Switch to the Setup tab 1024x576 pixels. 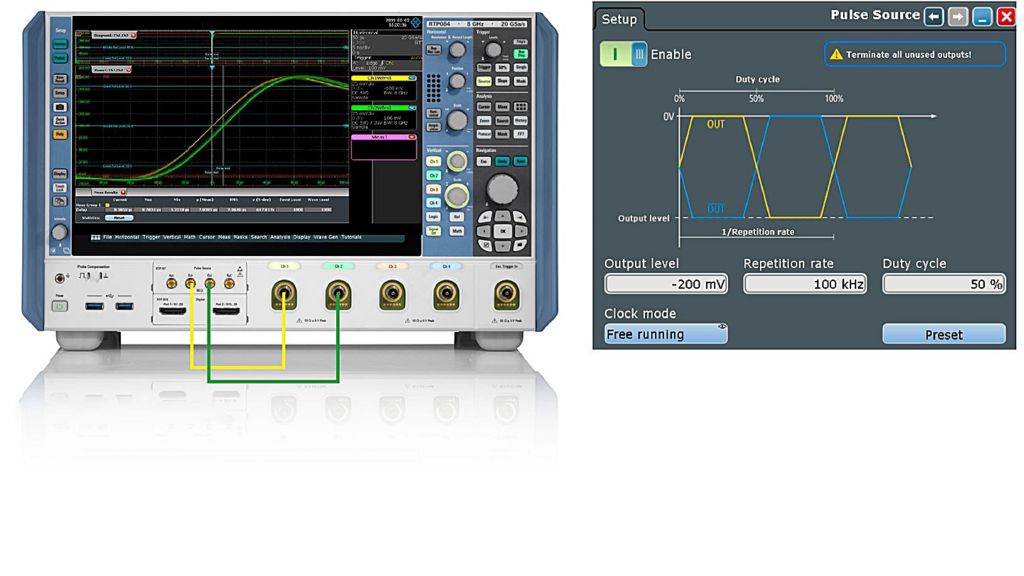point(619,19)
